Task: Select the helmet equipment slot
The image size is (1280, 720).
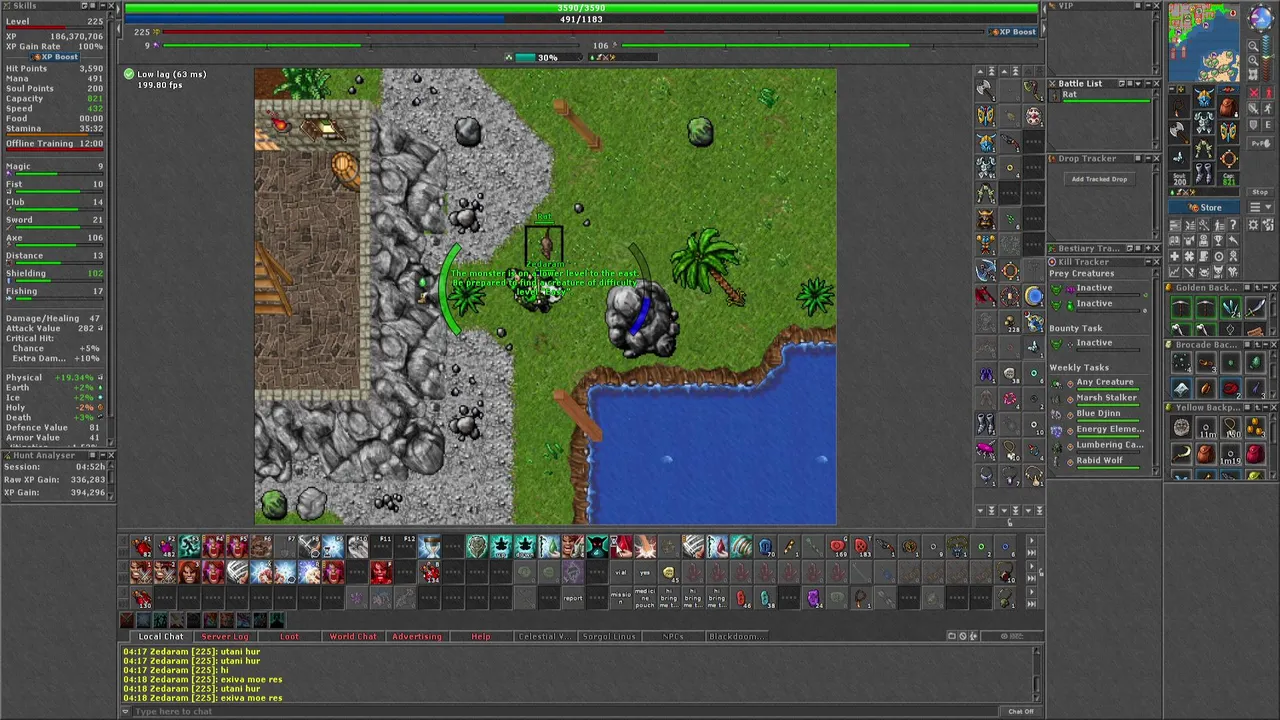Action: pos(1204,97)
